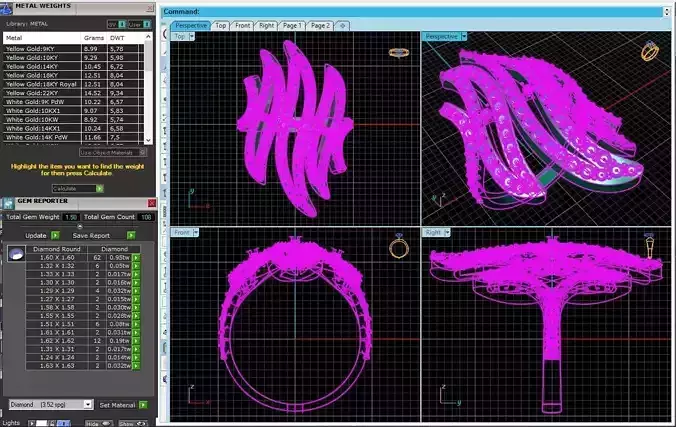This screenshot has width=676, height=427.
Task: Click green arrow for 1.51 X 1.51 gem row
Action: point(136,324)
